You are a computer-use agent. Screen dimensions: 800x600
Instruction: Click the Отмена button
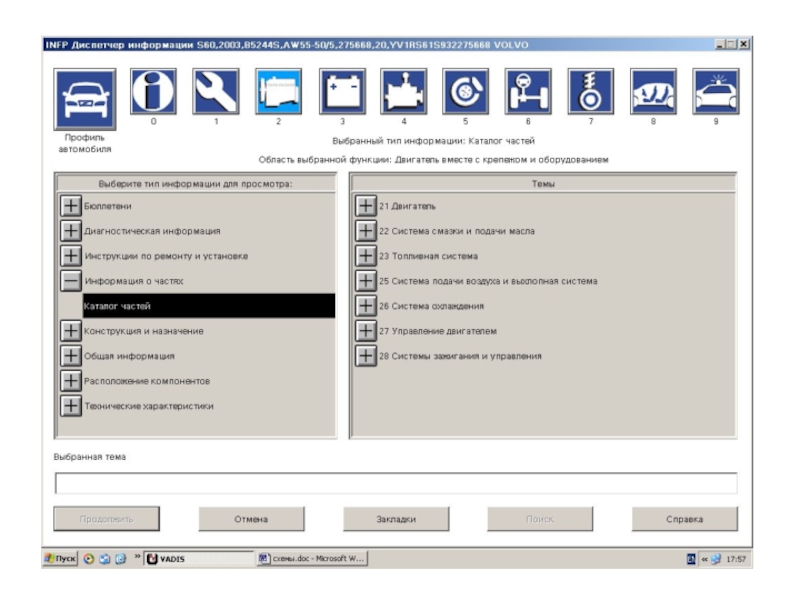251,519
